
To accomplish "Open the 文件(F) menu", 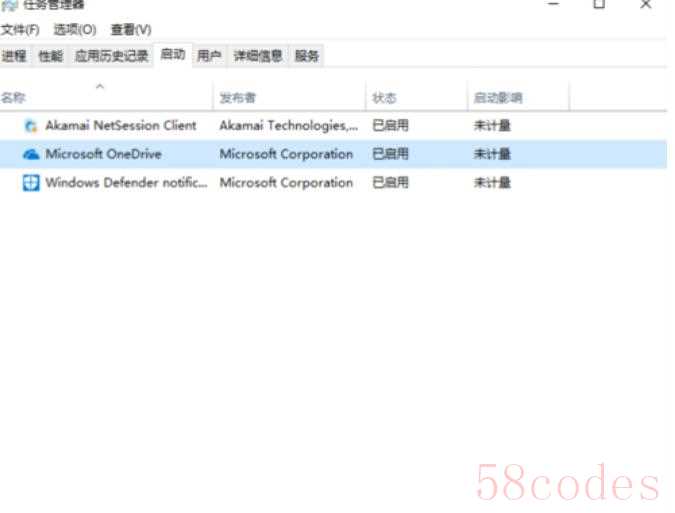I will tap(20, 30).
